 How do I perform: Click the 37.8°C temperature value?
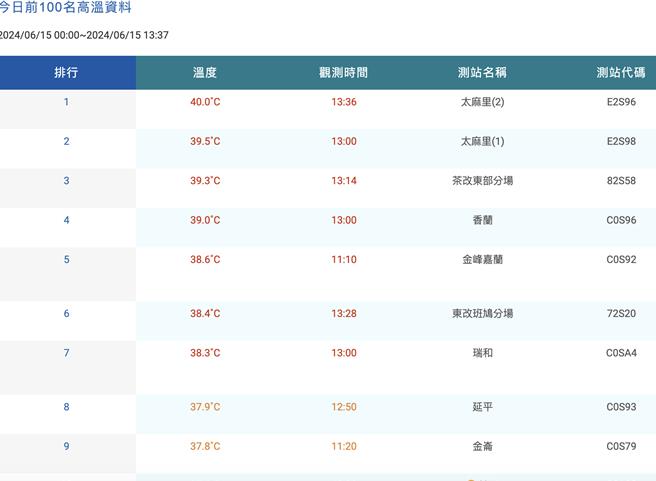pos(205,446)
